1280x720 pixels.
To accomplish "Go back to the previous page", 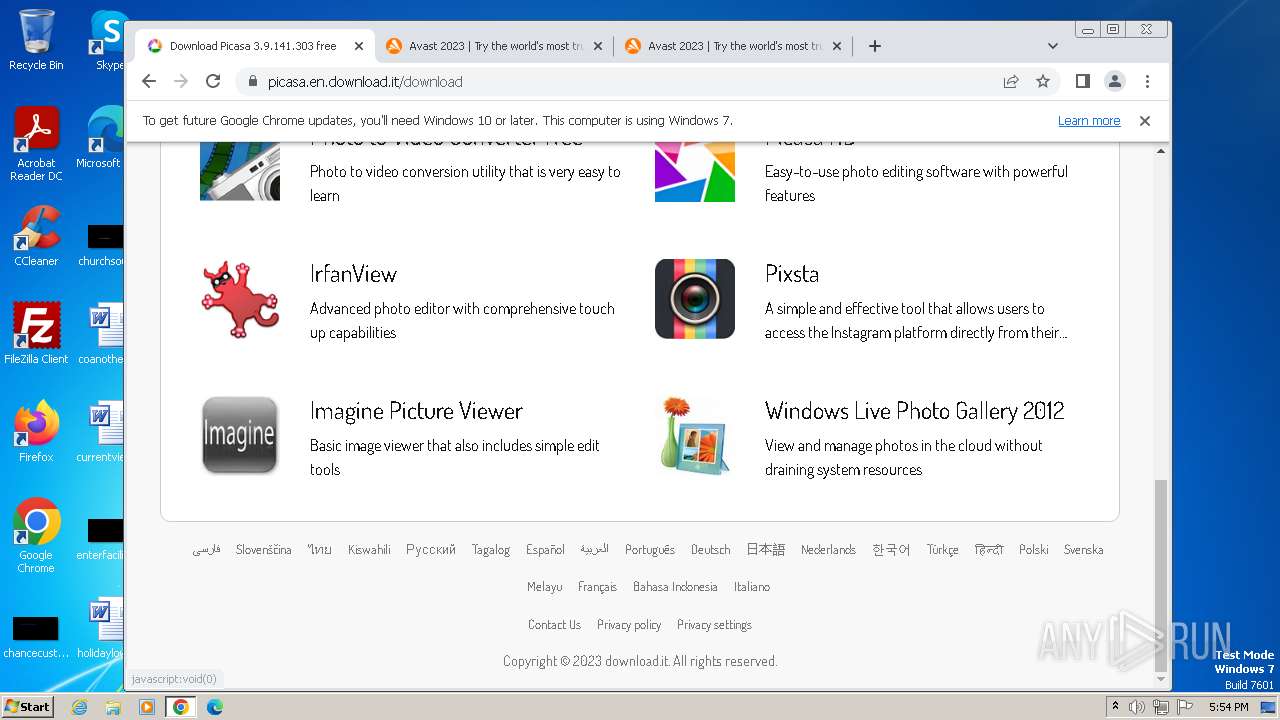I will tap(149, 81).
